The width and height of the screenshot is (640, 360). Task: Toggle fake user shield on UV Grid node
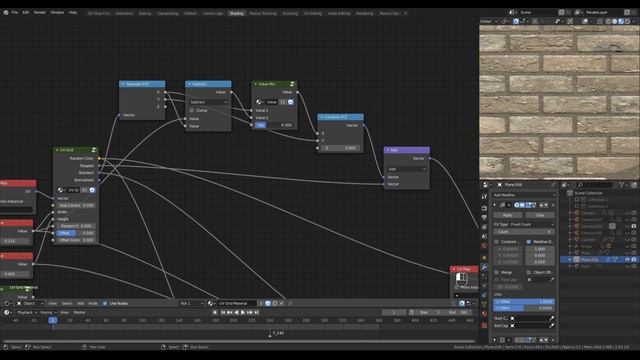coord(92,190)
